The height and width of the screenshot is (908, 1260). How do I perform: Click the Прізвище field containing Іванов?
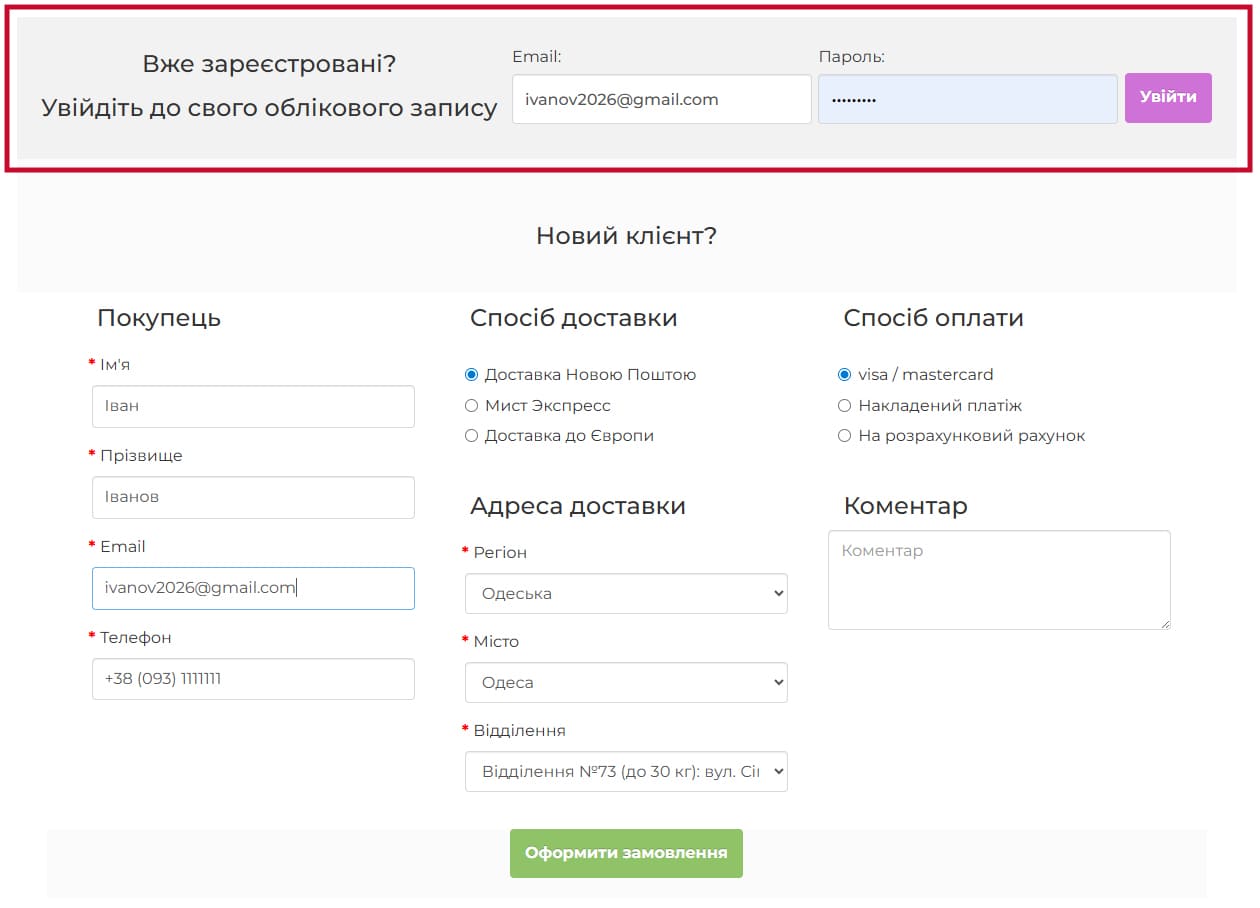click(253, 497)
